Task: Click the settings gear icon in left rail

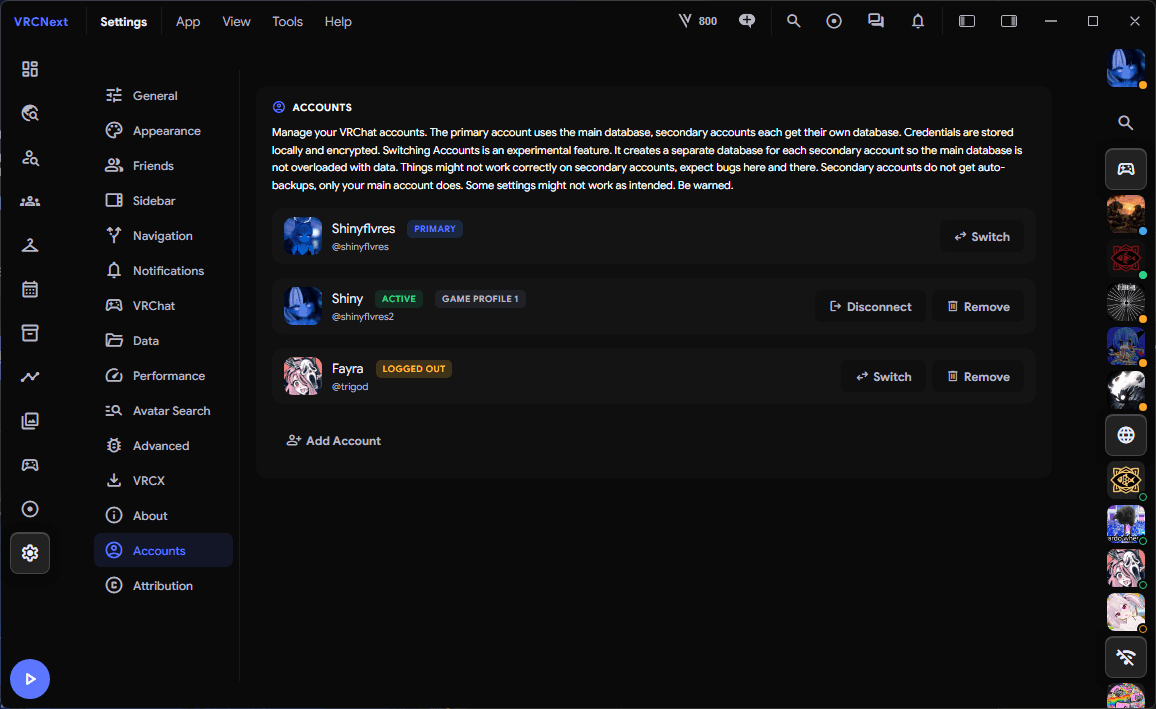Action: (x=29, y=553)
